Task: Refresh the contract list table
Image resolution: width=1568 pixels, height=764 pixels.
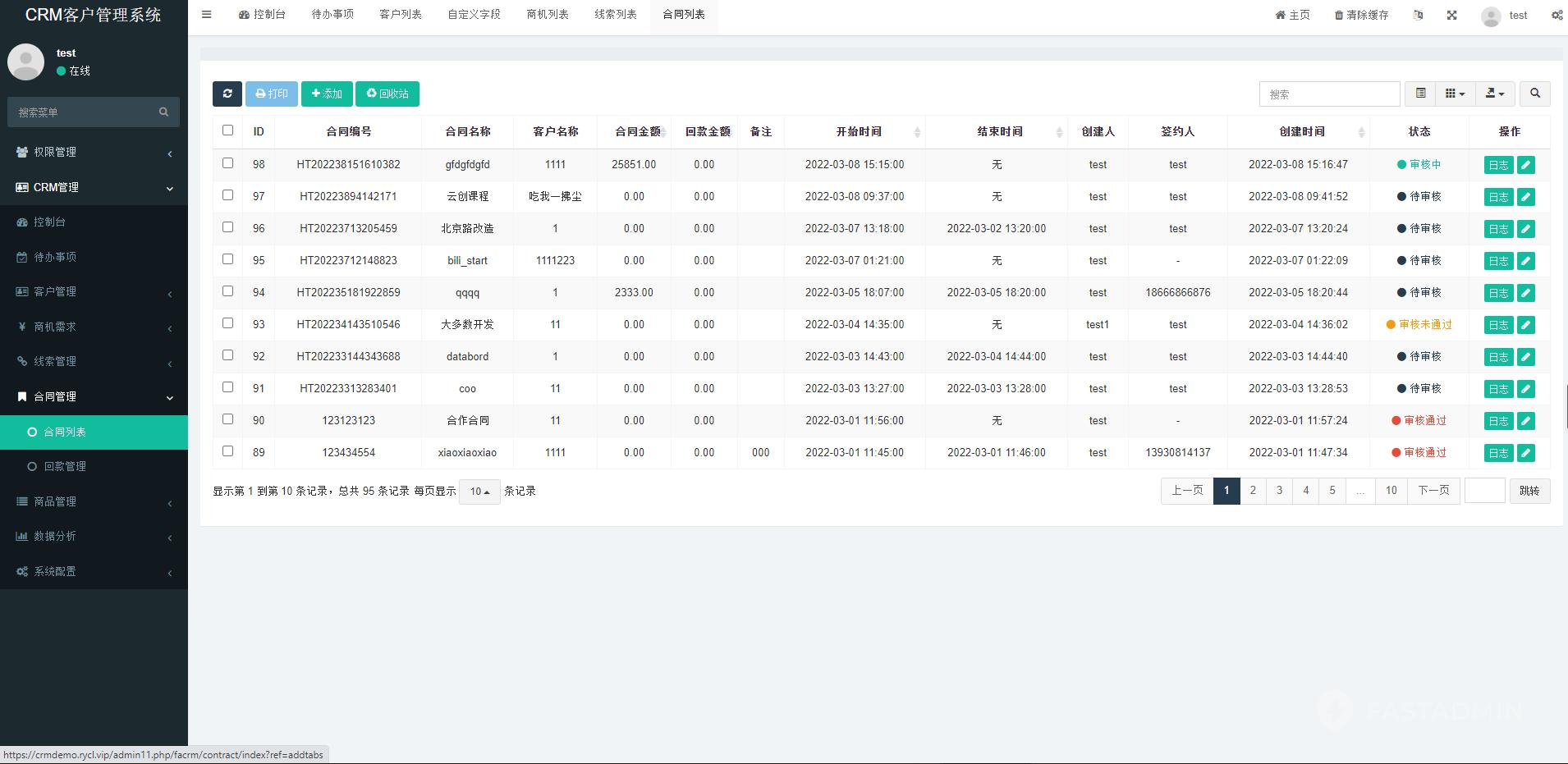Action: click(227, 94)
